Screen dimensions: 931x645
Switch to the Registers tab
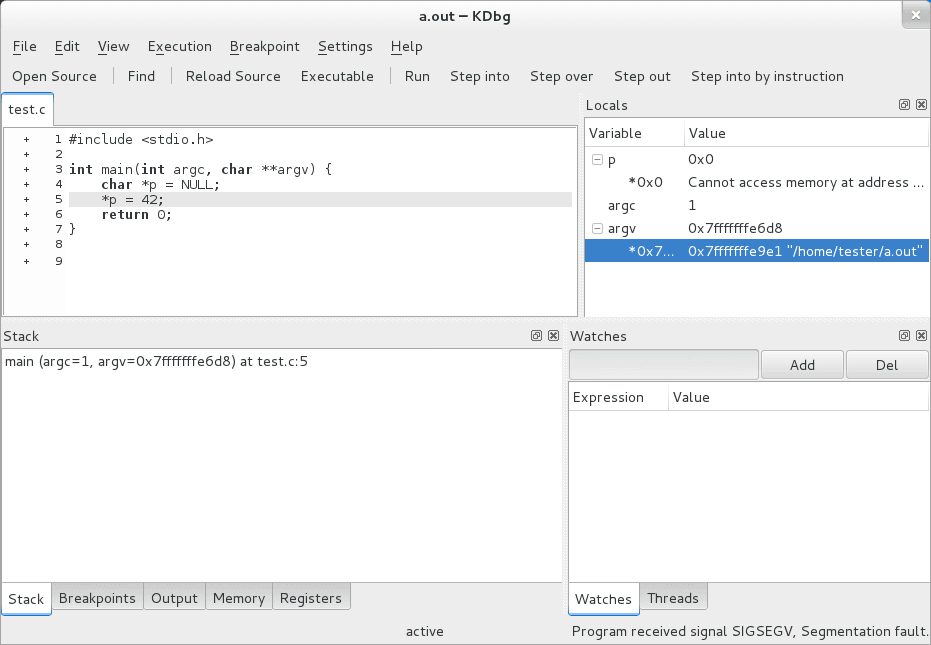[311, 598]
